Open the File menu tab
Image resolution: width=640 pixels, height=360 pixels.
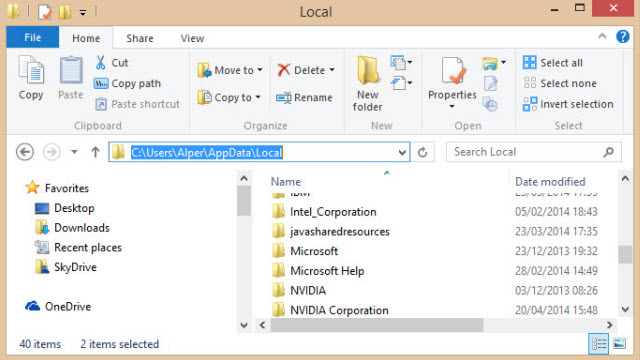[33, 38]
